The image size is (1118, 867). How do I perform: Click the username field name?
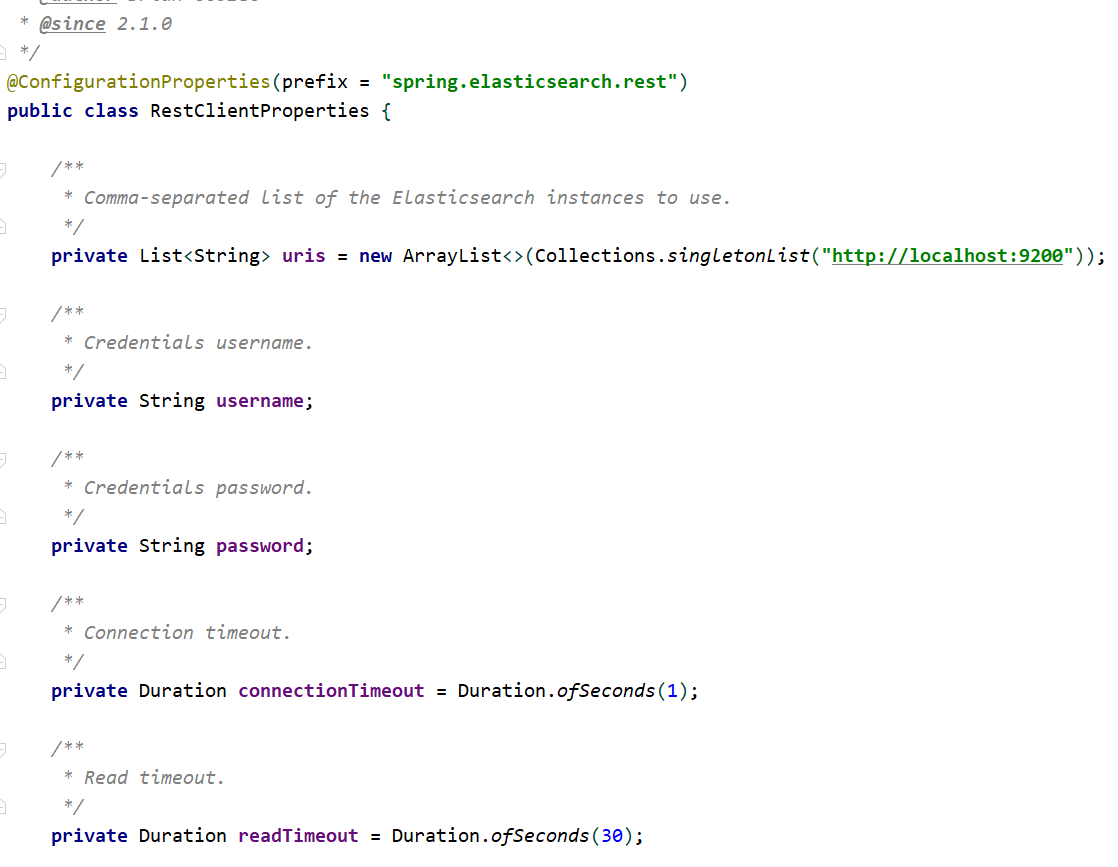260,401
